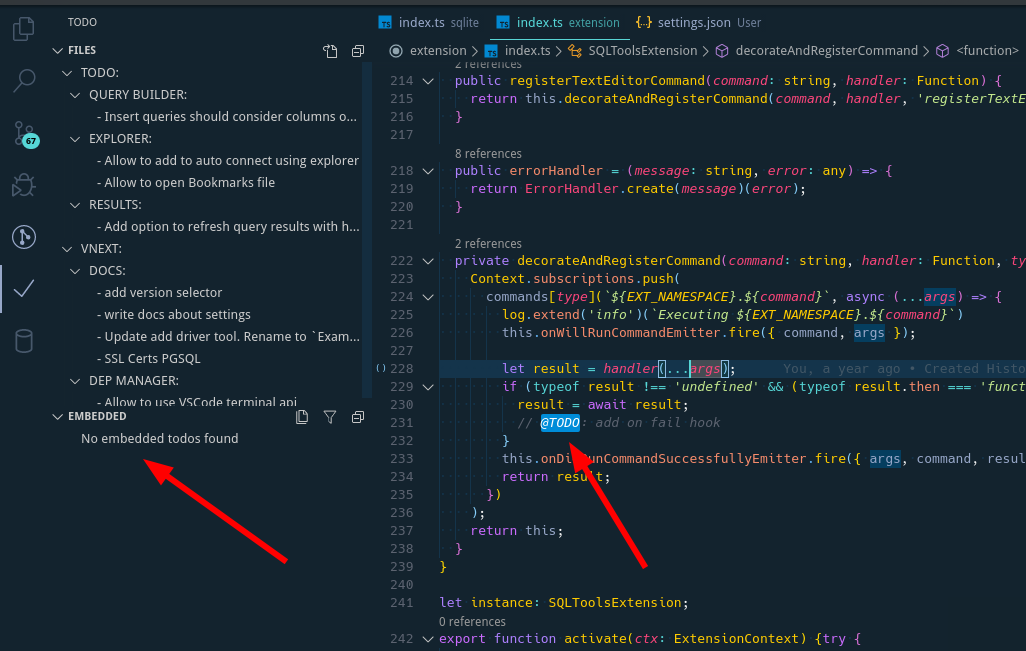The height and width of the screenshot is (651, 1026).
Task: Click the filter icon in EMBEDDED panel
Action: 330,417
